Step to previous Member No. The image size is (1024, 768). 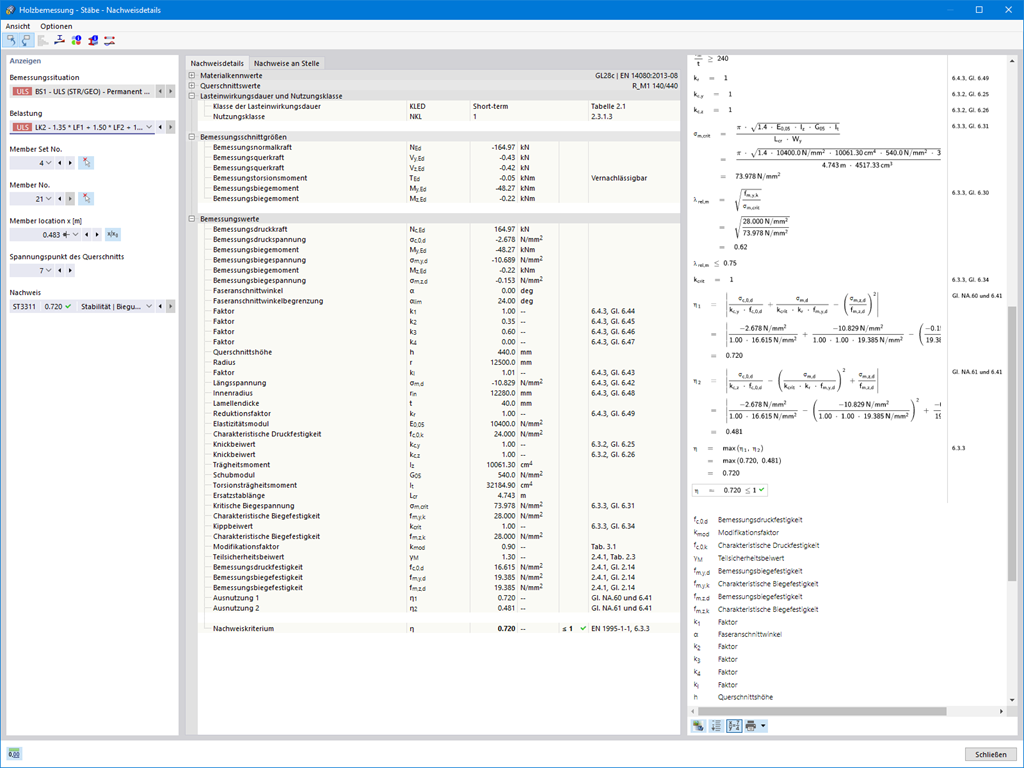[x=60, y=199]
